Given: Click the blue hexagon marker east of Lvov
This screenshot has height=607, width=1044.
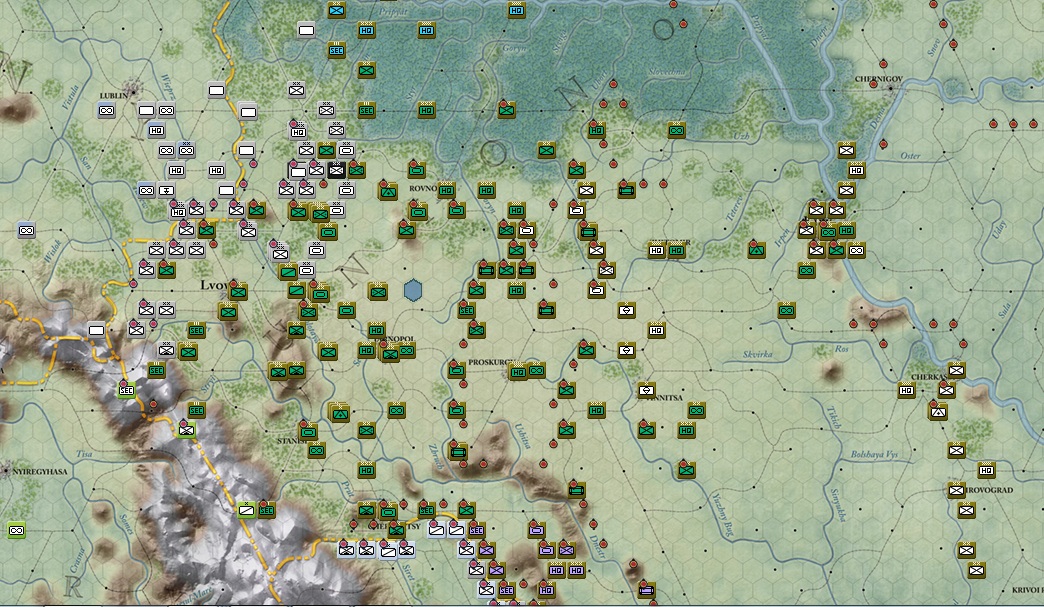Looking at the screenshot, I should pyautogui.click(x=413, y=290).
